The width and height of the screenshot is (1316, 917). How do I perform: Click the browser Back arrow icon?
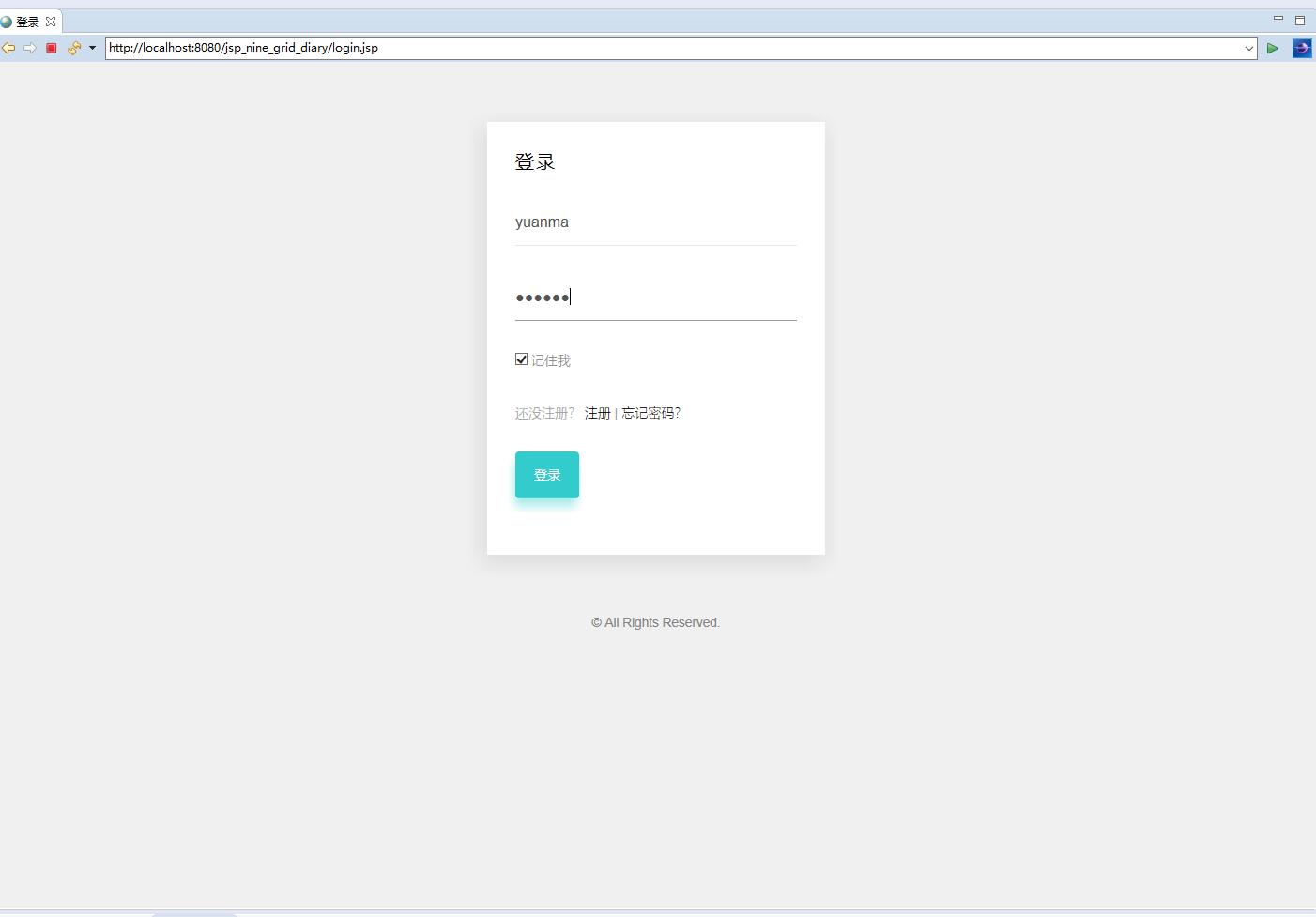coord(8,48)
